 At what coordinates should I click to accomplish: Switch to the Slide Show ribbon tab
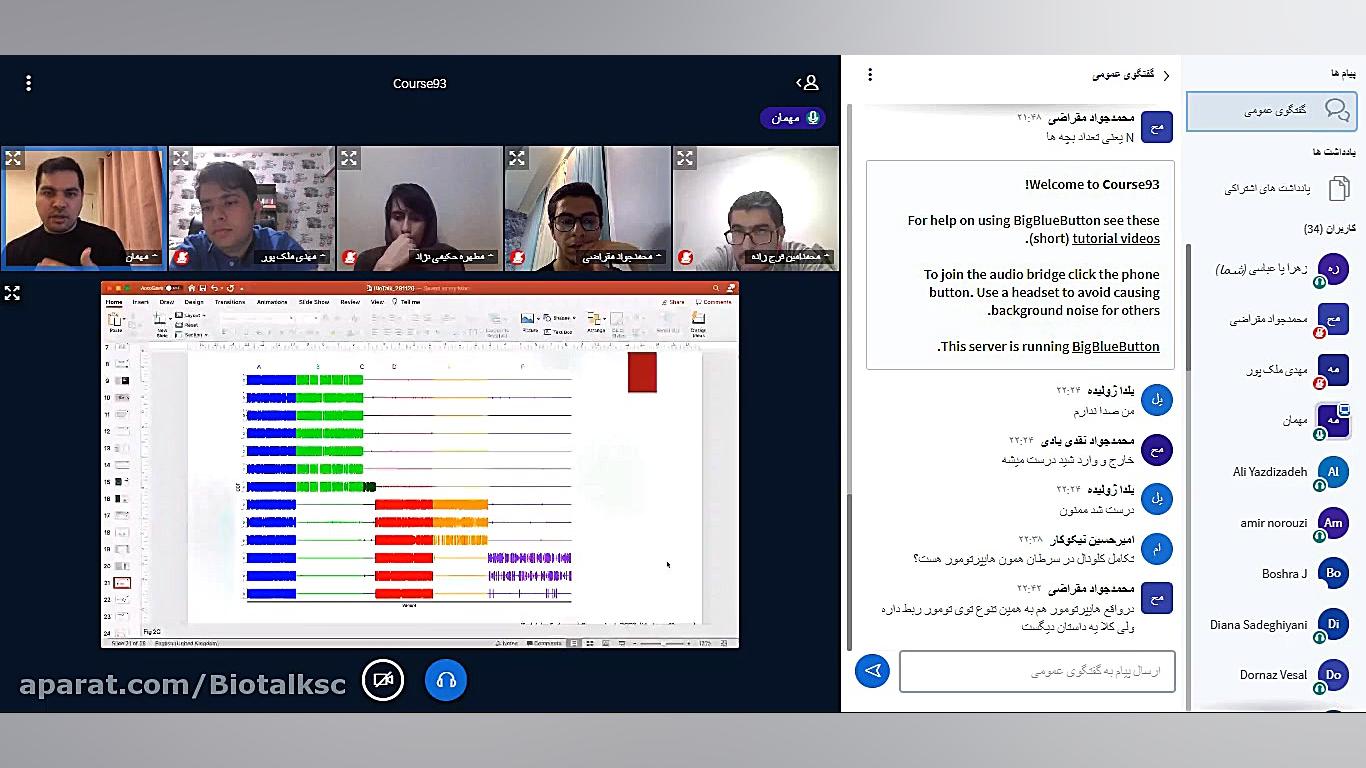tap(313, 302)
